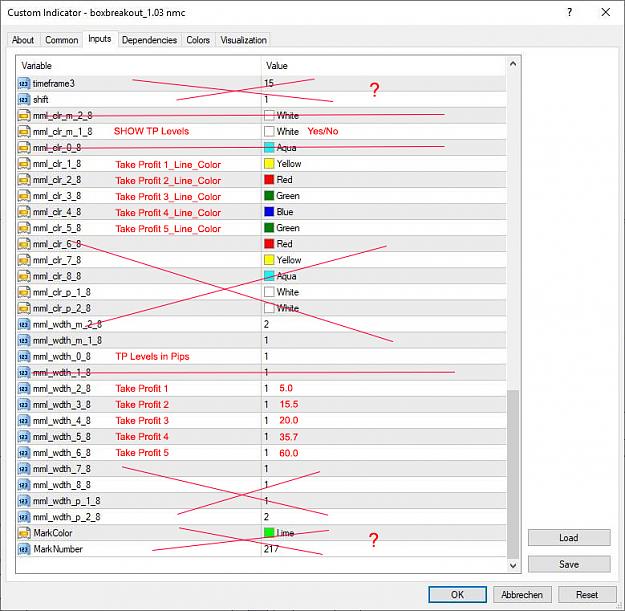Close the Custom Indicator dialog
Image resolution: width=625 pixels, height=611 pixels.
[606, 13]
